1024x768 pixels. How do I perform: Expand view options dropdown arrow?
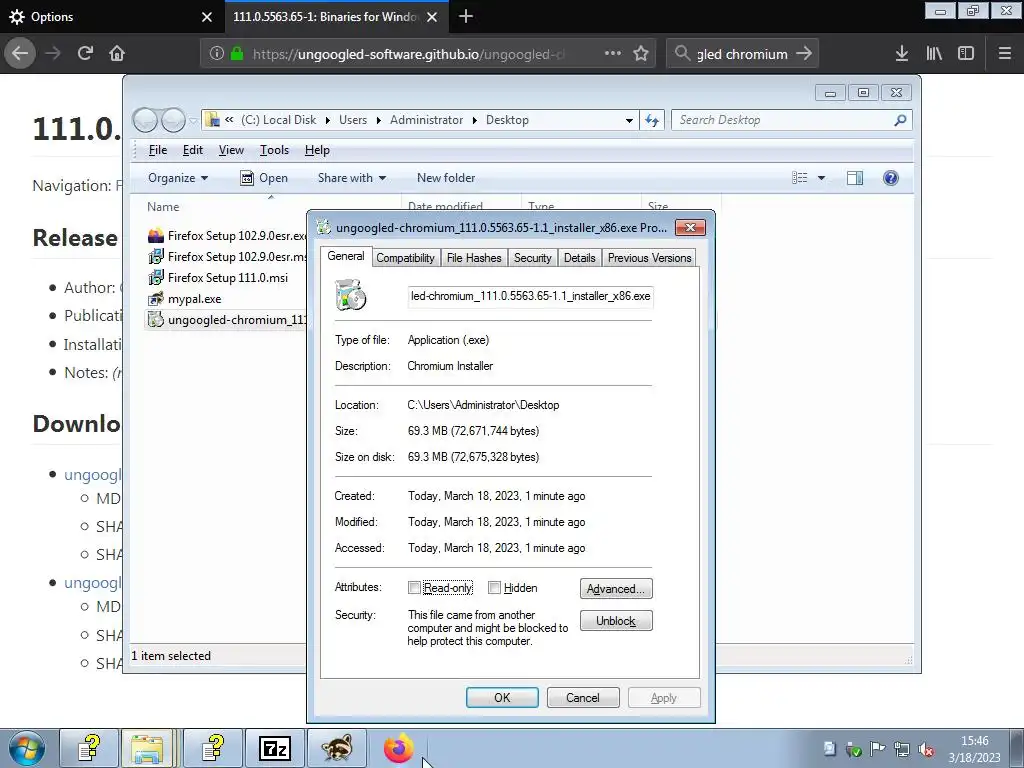[822, 178]
